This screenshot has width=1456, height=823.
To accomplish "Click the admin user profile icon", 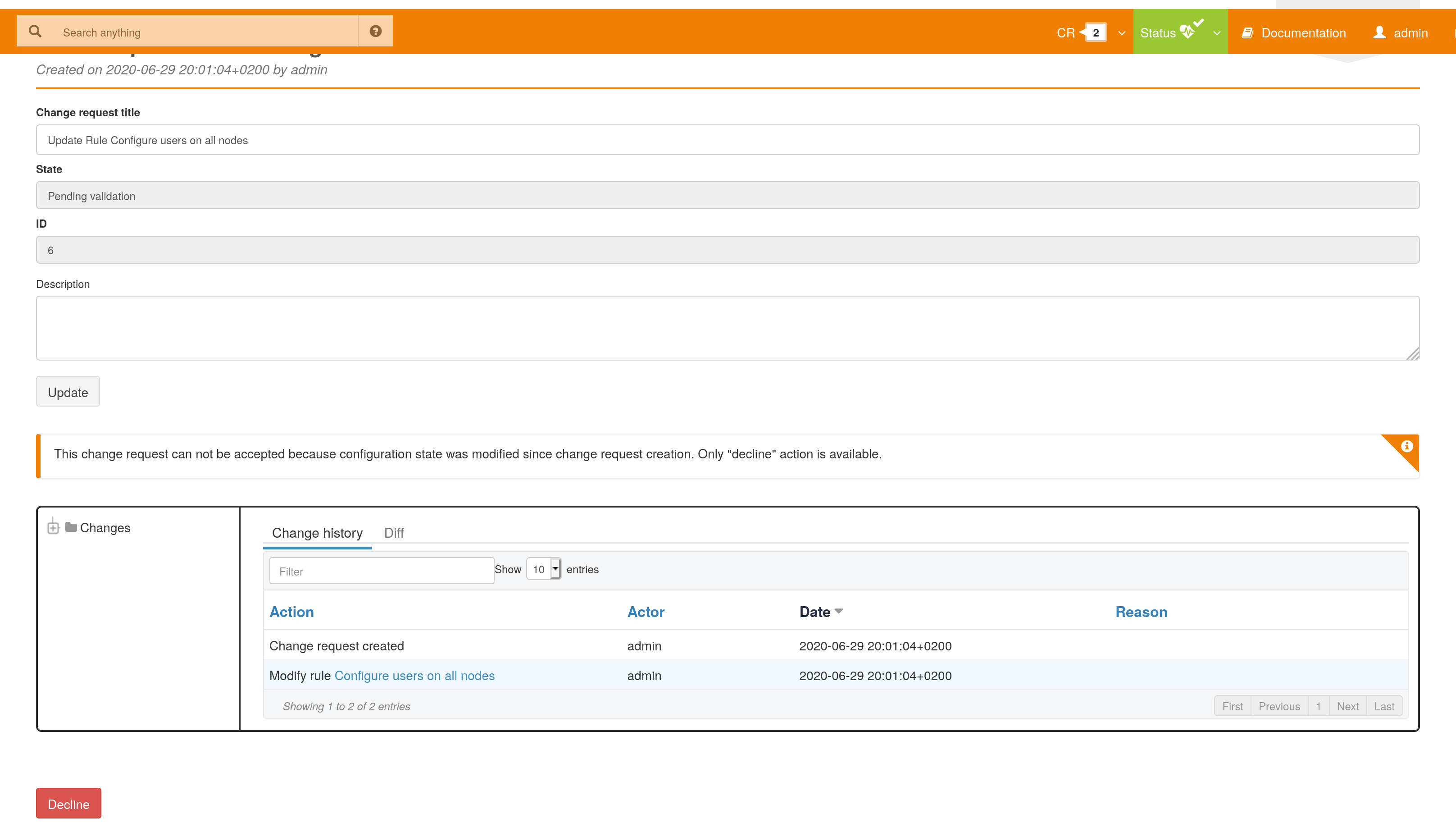I will pos(1379,33).
